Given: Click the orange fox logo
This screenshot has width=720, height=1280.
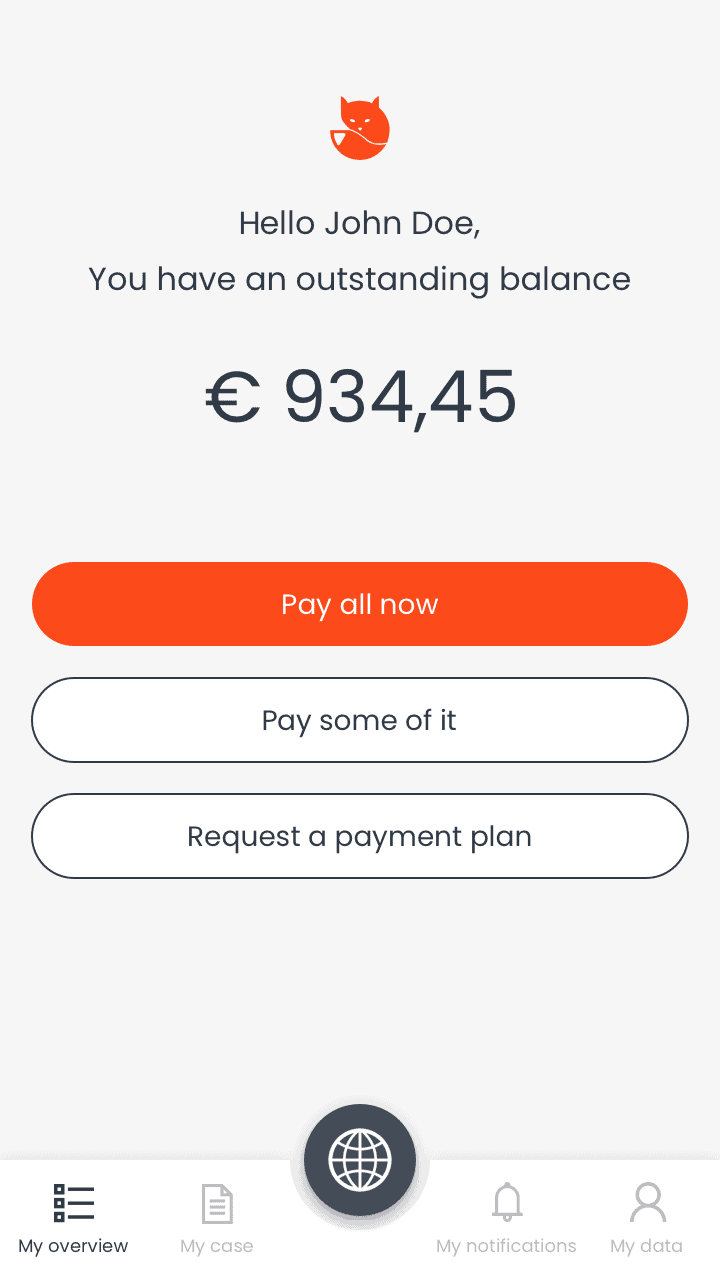Looking at the screenshot, I should point(360,128).
